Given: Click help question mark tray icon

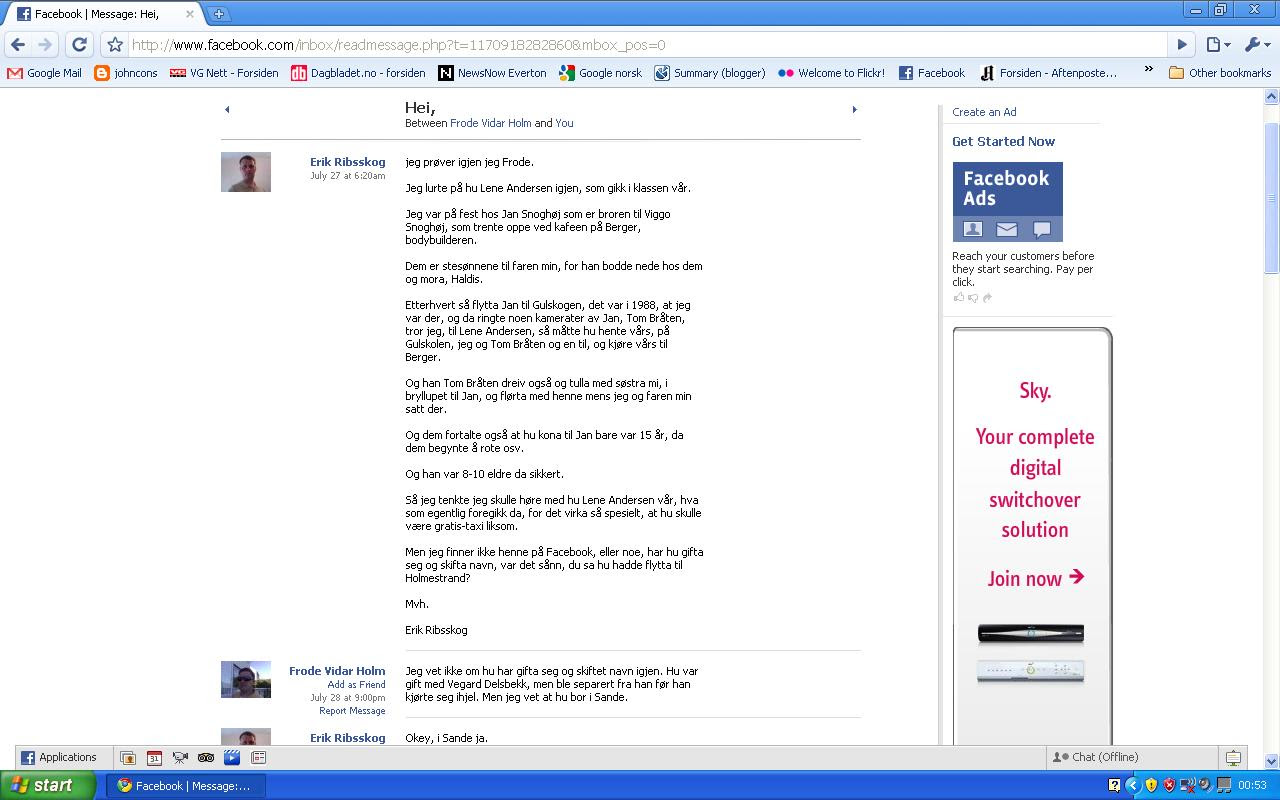Looking at the screenshot, I should (x=1114, y=785).
